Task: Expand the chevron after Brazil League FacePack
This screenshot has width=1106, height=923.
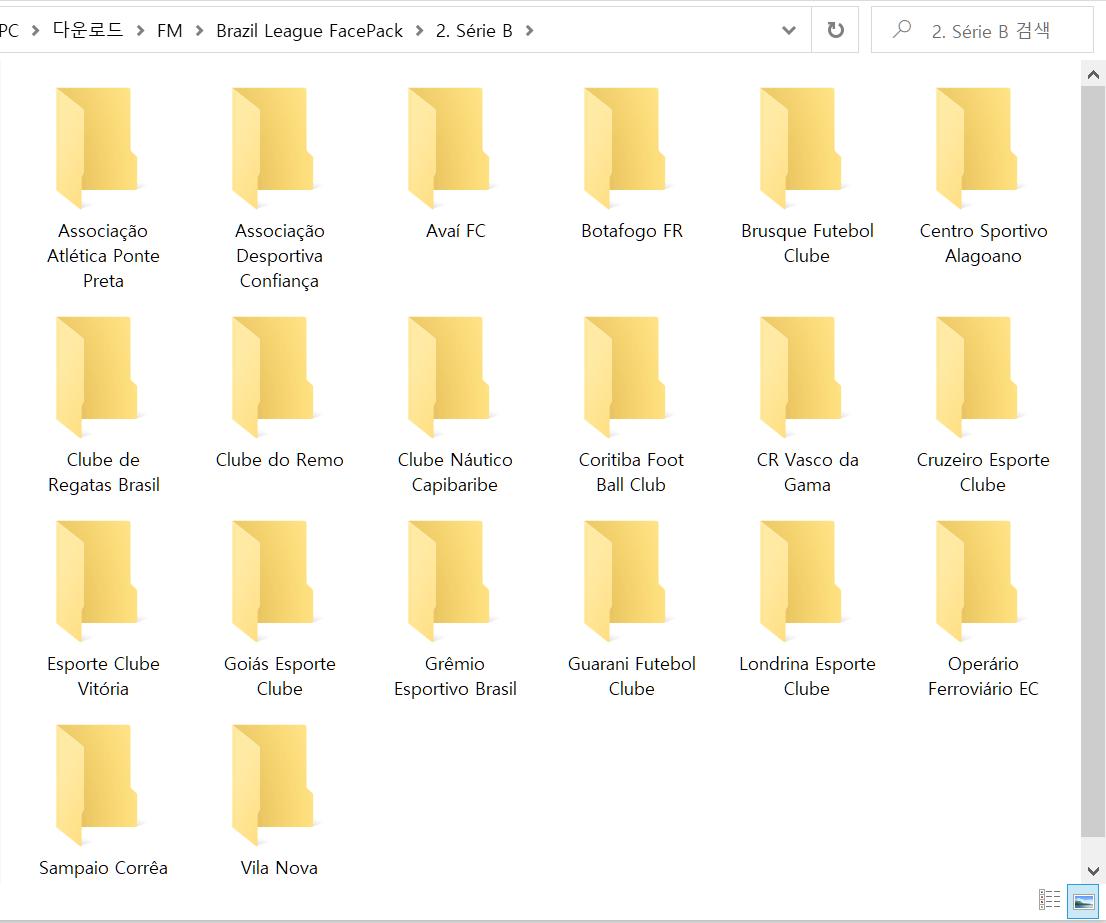Action: click(420, 31)
